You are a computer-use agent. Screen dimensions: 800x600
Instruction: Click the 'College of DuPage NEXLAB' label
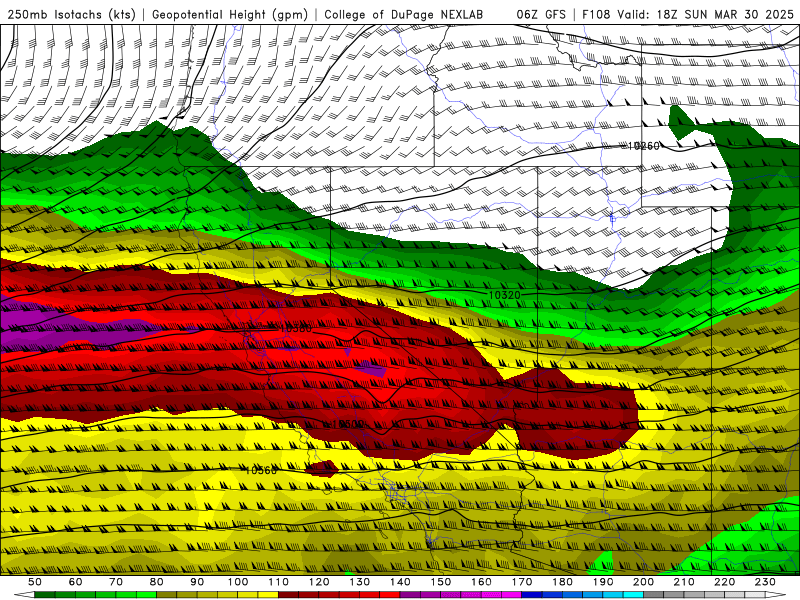403,14
